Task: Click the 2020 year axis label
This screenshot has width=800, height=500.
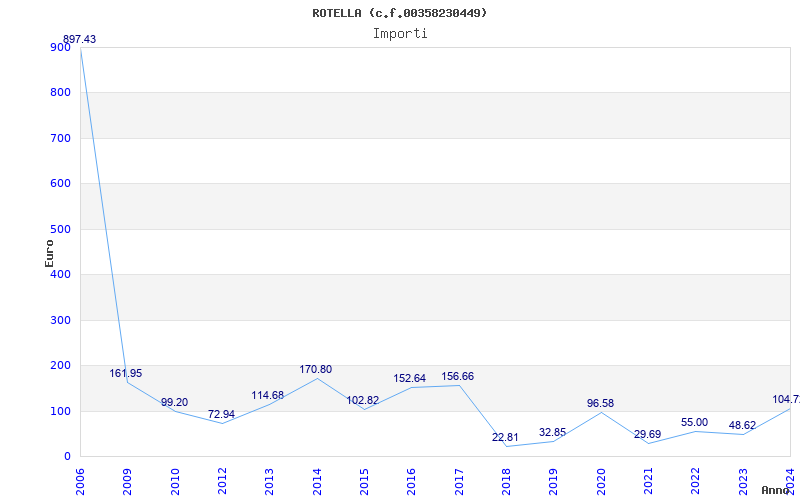Action: [601, 481]
